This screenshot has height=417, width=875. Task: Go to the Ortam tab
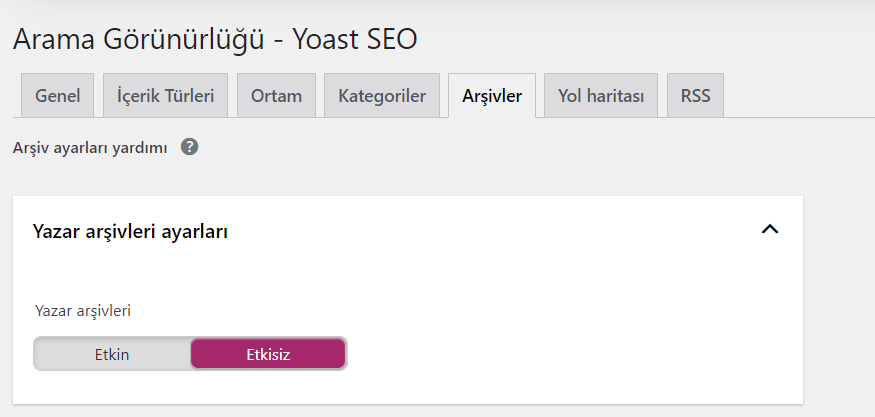276,95
